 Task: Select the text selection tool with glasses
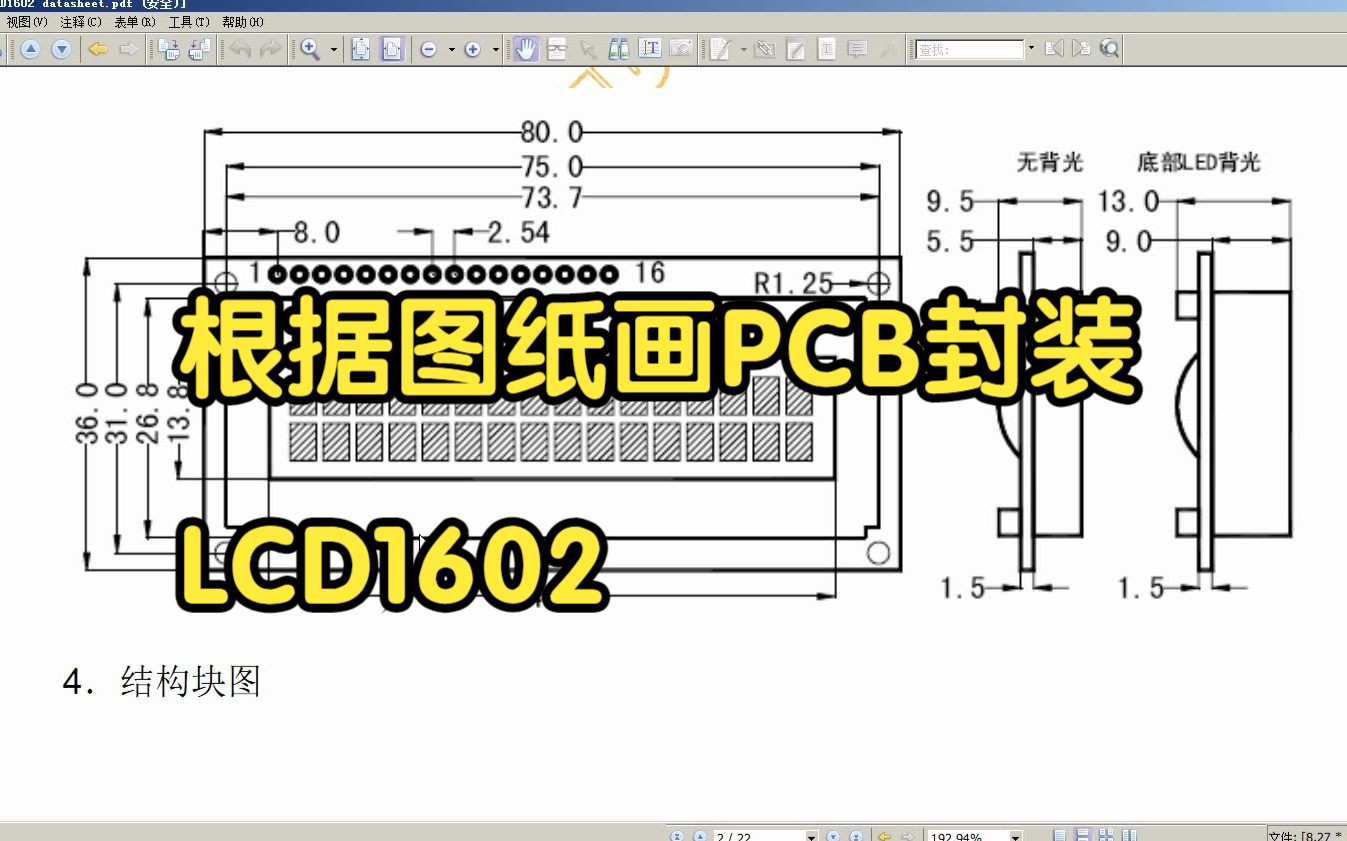point(557,49)
